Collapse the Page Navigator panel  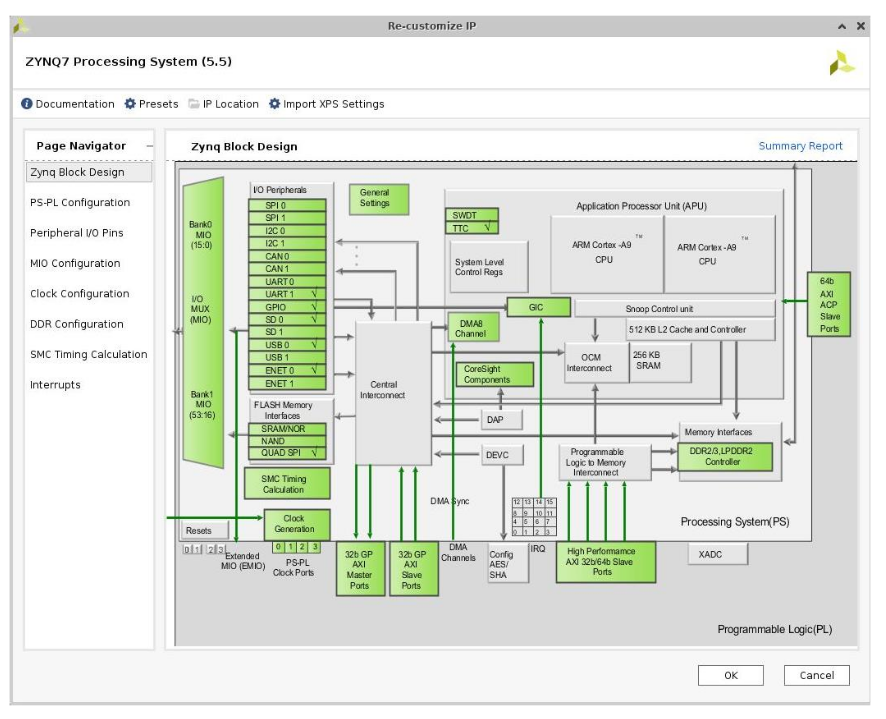click(x=149, y=146)
